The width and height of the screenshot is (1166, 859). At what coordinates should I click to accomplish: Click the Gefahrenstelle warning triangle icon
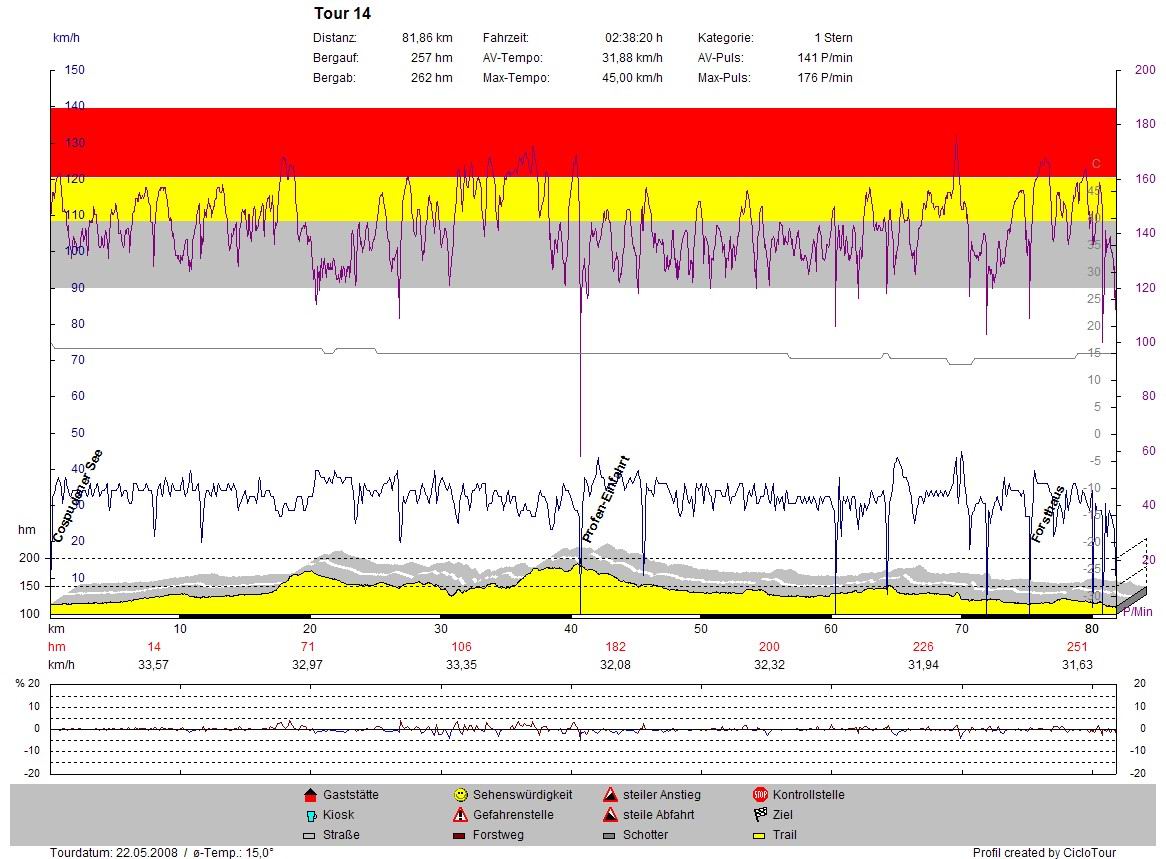460,815
